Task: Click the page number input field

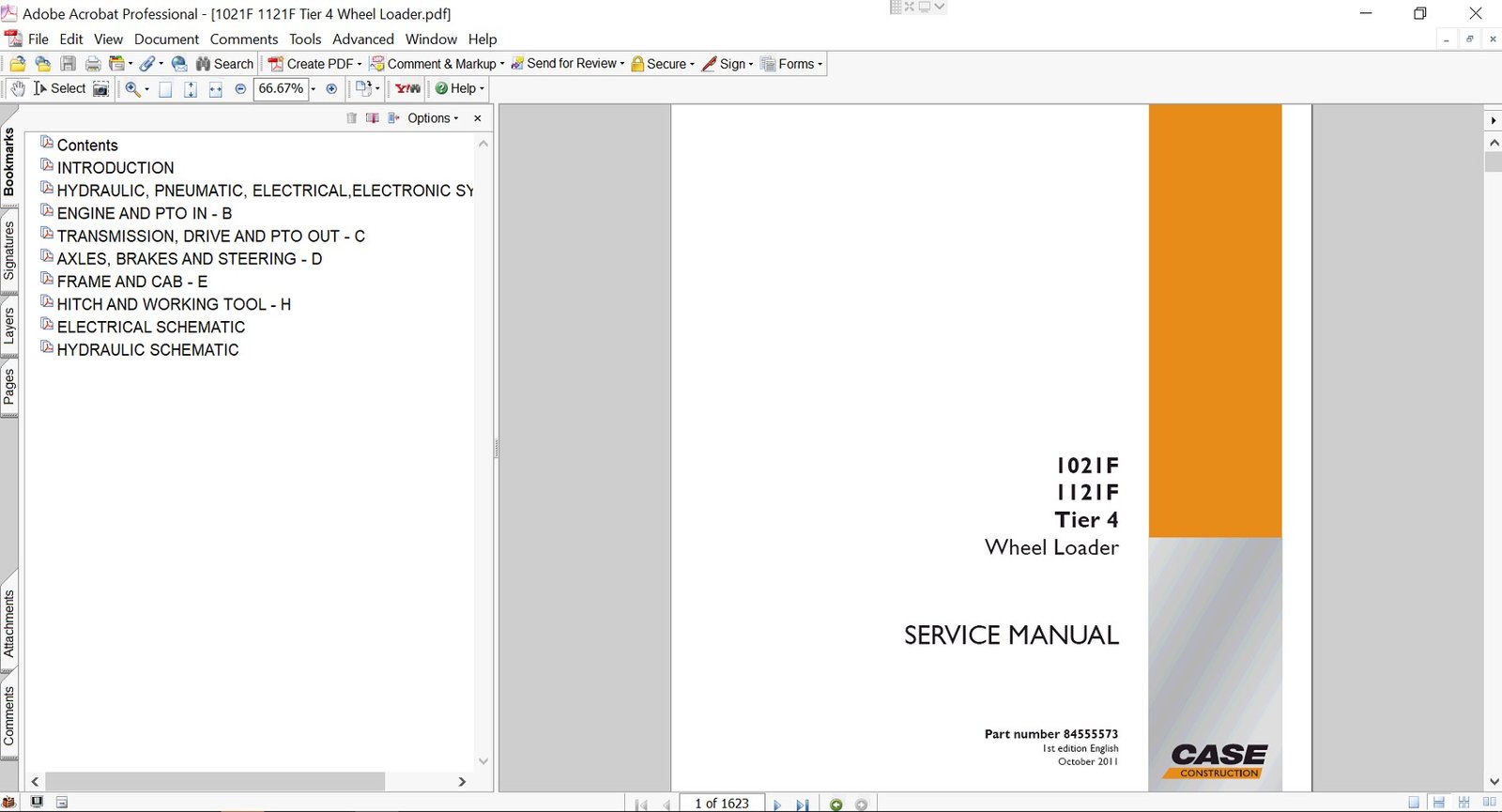Action: 721,804
